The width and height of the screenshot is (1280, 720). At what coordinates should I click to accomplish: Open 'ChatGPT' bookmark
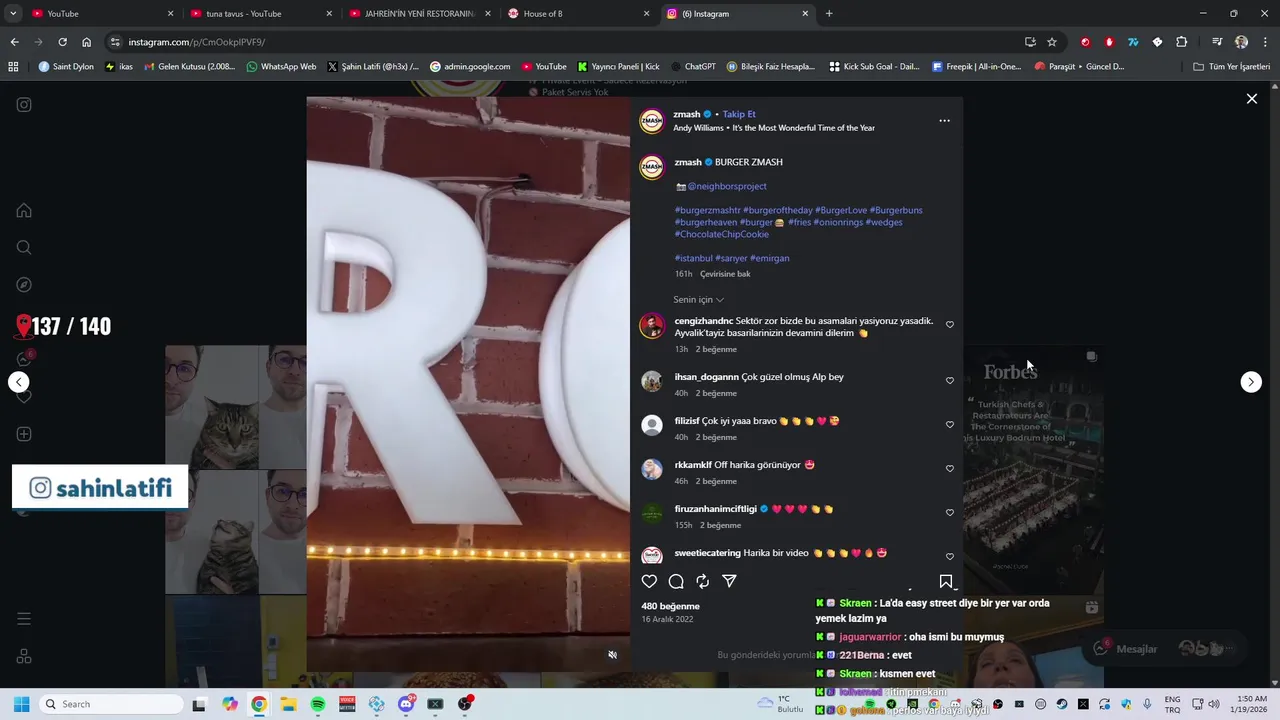pyautogui.click(x=692, y=67)
